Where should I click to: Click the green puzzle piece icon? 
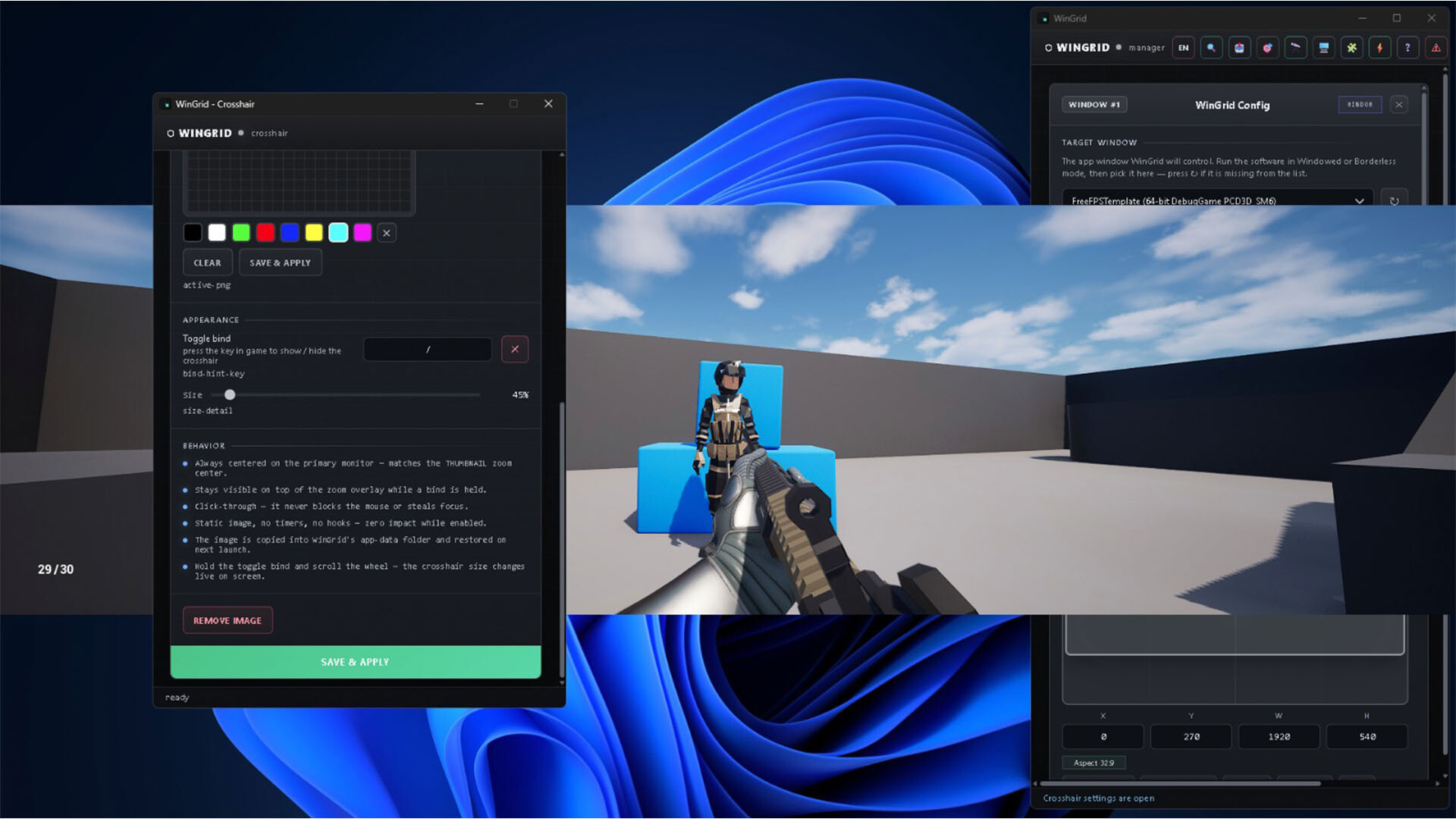coord(1351,48)
